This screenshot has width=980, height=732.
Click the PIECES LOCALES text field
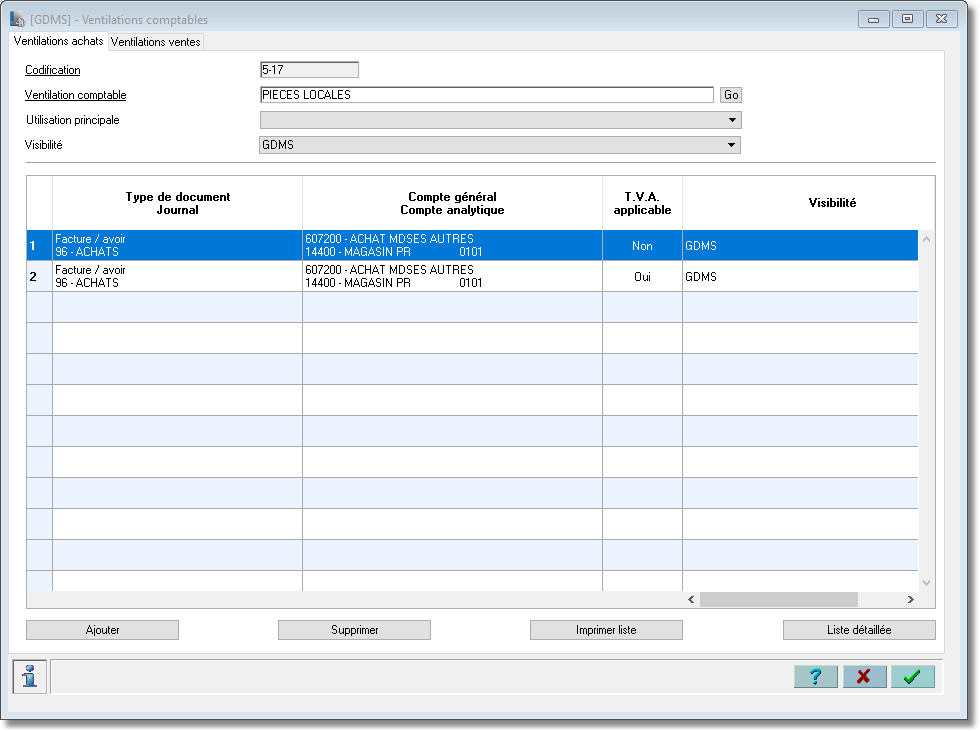coord(487,95)
